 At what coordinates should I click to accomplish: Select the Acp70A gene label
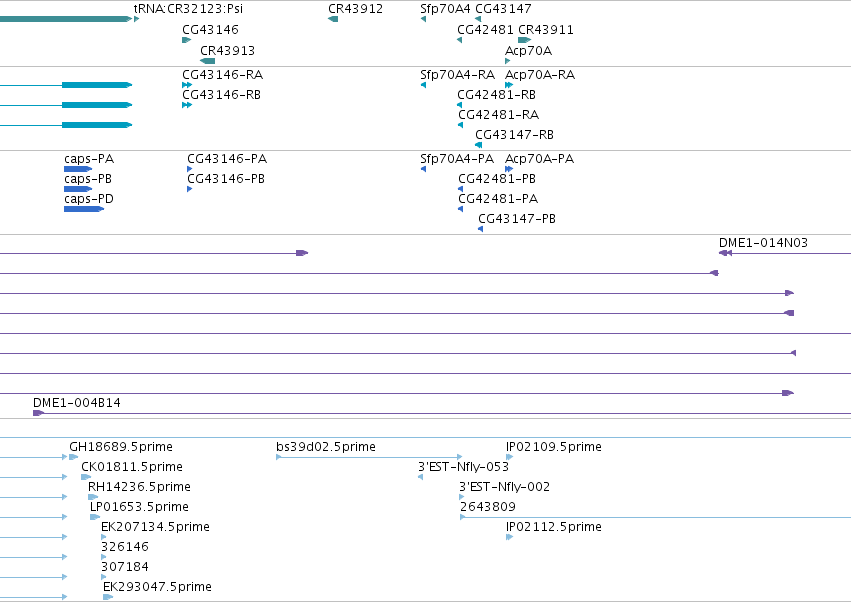pyautogui.click(x=528, y=50)
